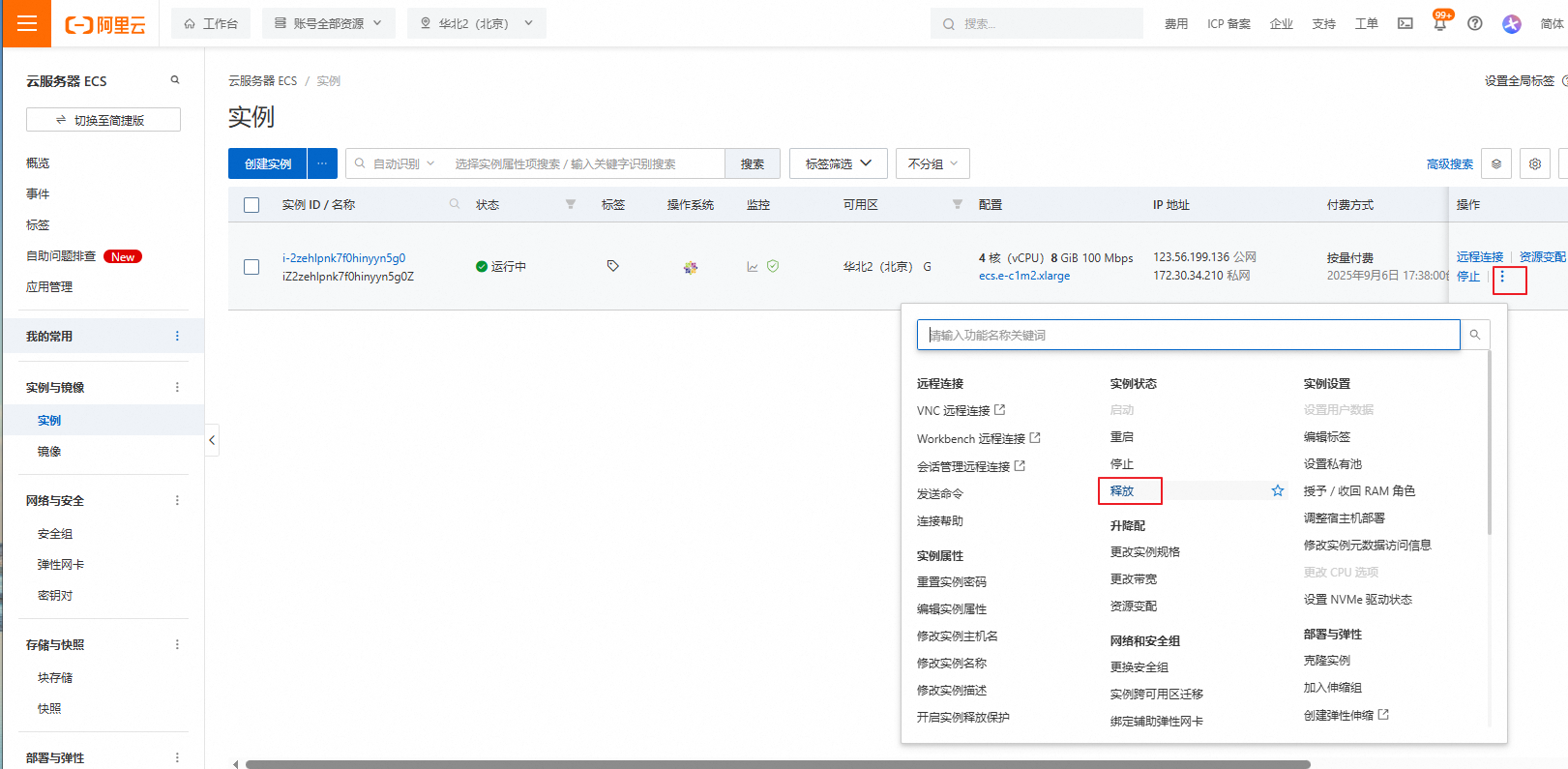Open the user avatar menu
This screenshot has height=769, width=1568.
(1512, 23)
